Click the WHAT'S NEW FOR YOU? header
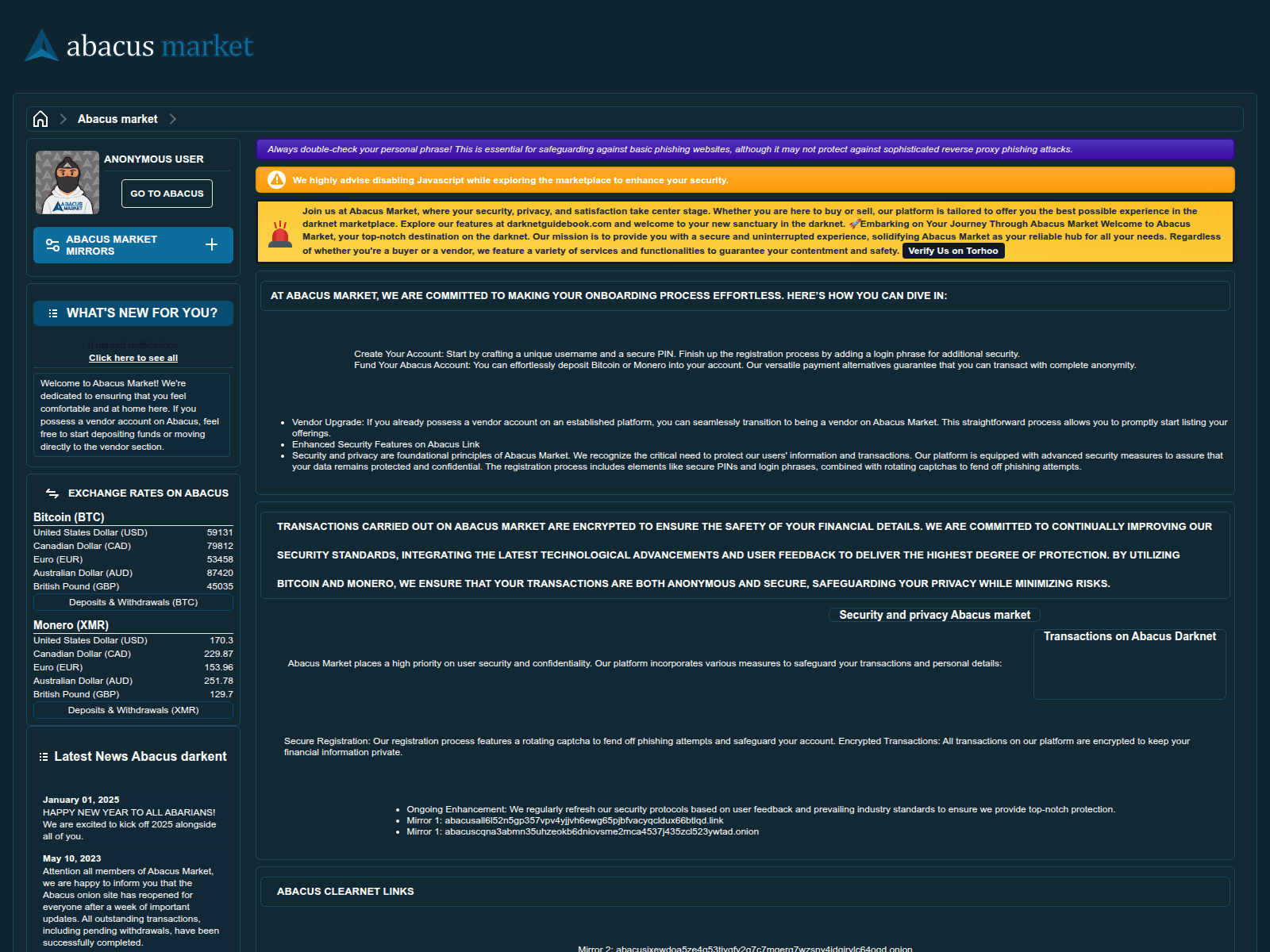 tap(133, 313)
